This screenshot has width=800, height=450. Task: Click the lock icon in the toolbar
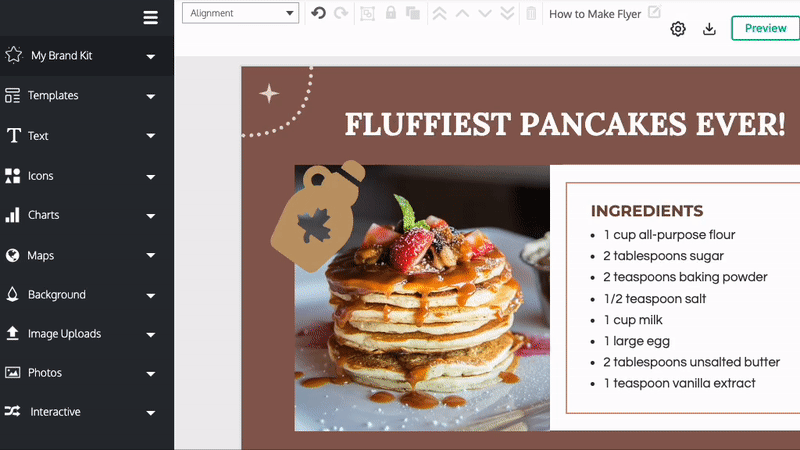click(390, 13)
